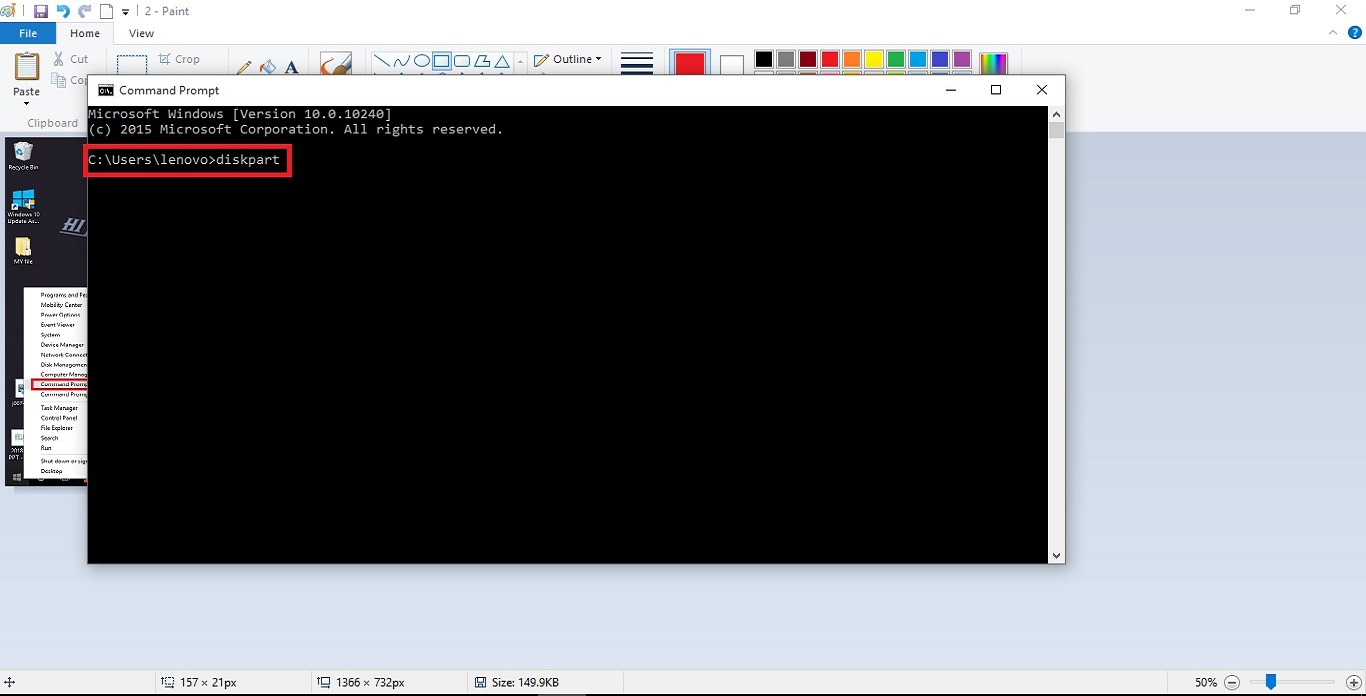Cut the selection with scissors icon
The height and width of the screenshot is (696, 1366).
point(71,59)
